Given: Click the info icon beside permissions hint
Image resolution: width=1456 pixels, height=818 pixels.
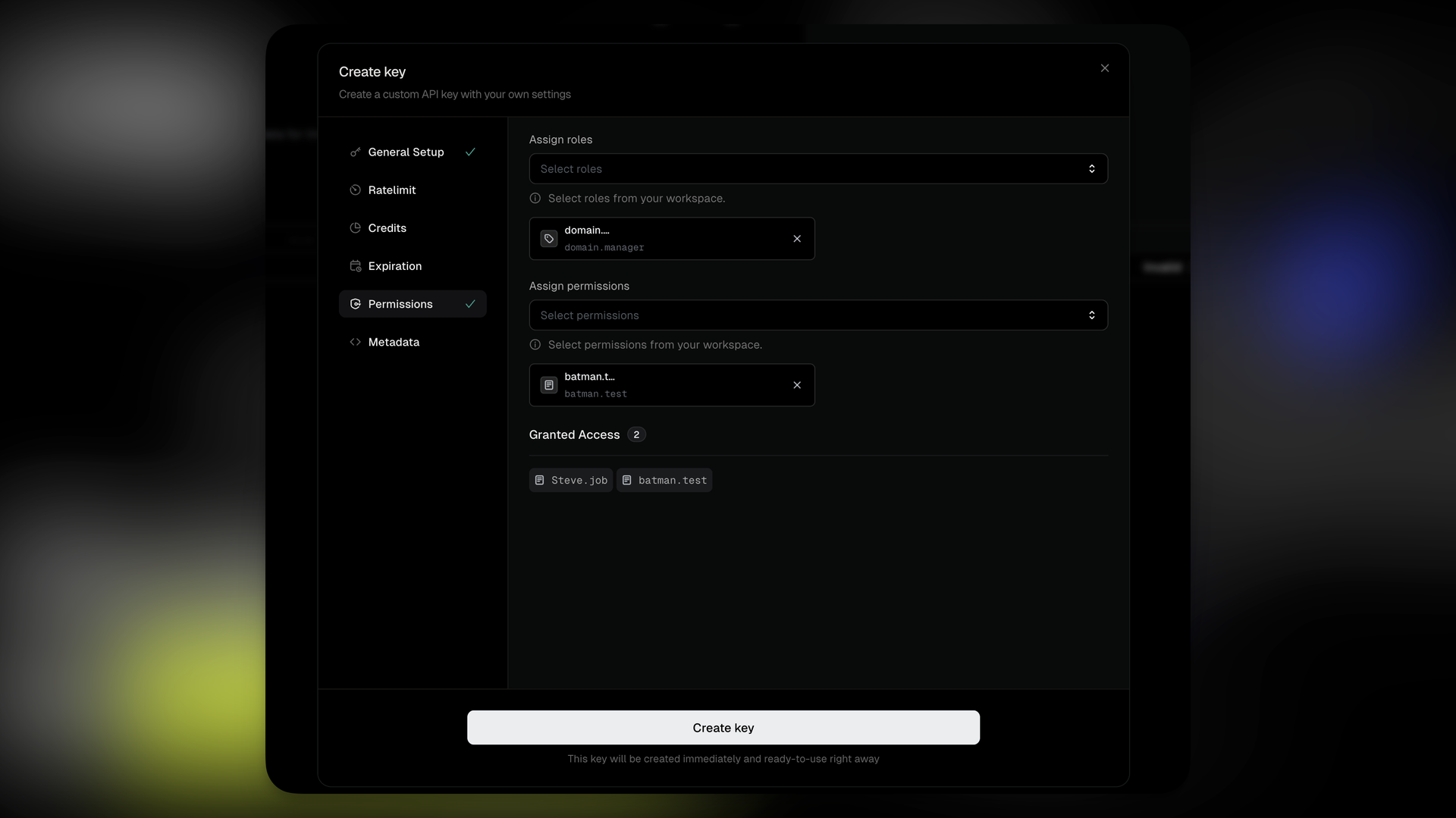Looking at the screenshot, I should tap(535, 345).
